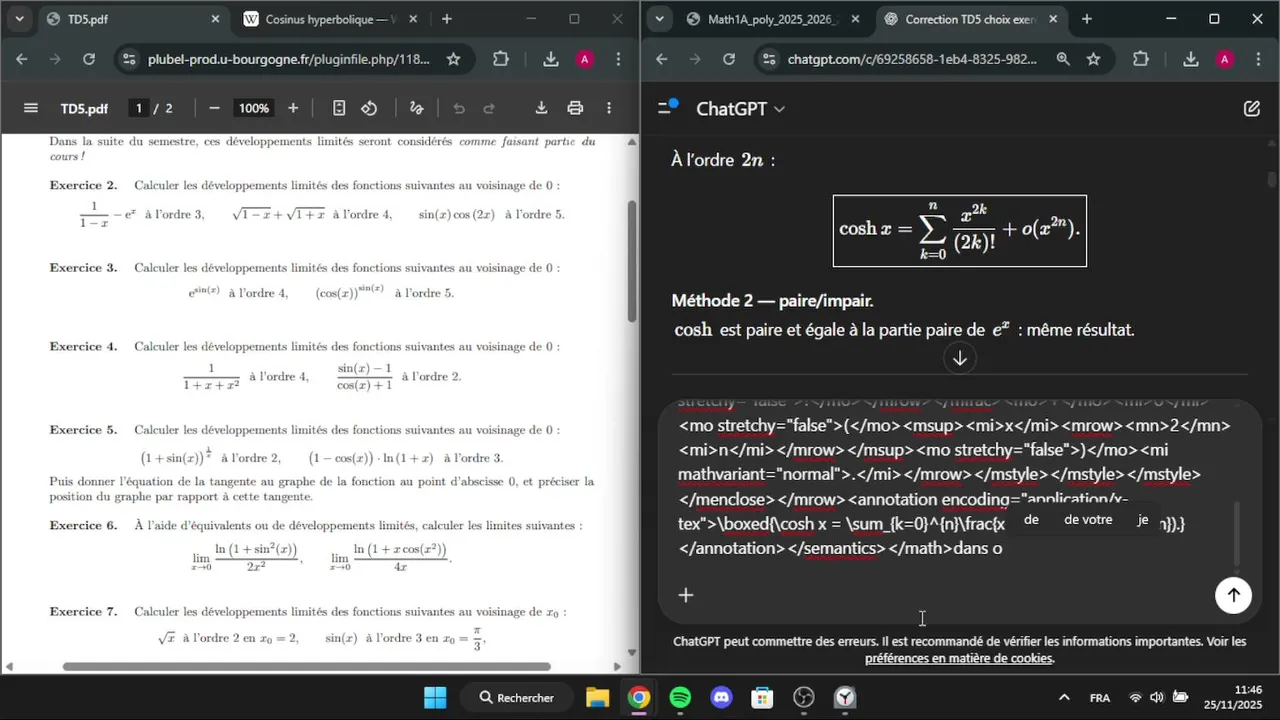Open Discord from the taskbar
The height and width of the screenshot is (720, 1280).
click(x=721, y=697)
